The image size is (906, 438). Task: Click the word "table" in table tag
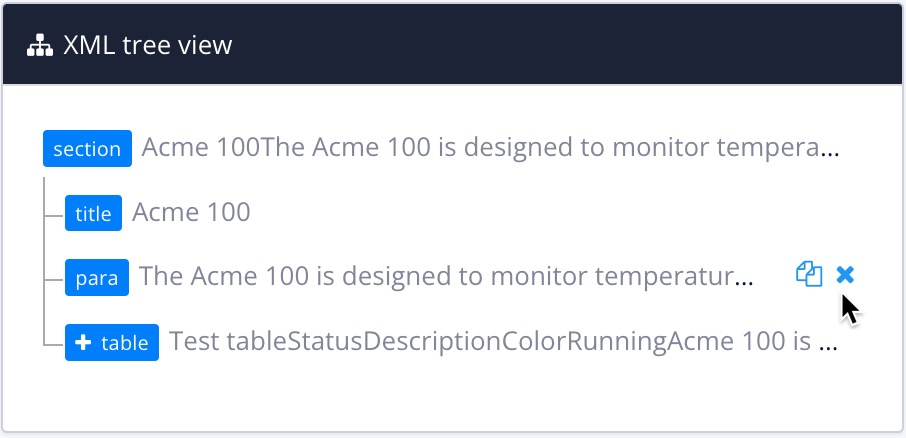[125, 343]
